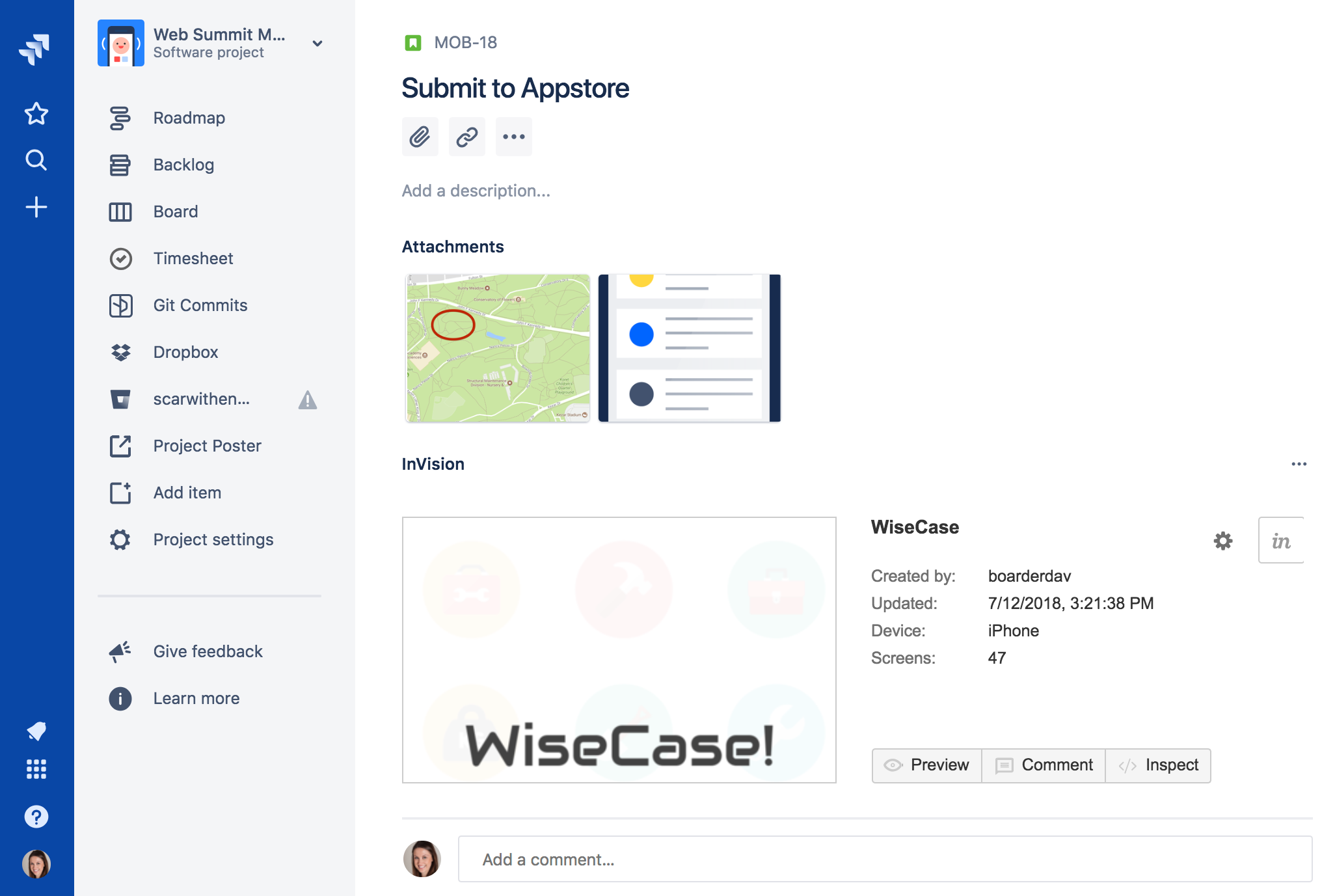Open the list document attachment thumbnail
The height and width of the screenshot is (896, 1335).
pyautogui.click(x=690, y=348)
